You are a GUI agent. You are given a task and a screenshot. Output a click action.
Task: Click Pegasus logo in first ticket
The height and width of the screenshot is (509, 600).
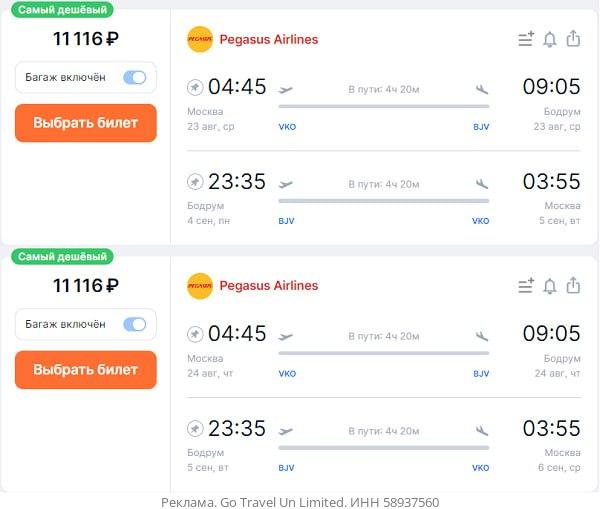pyautogui.click(x=200, y=40)
